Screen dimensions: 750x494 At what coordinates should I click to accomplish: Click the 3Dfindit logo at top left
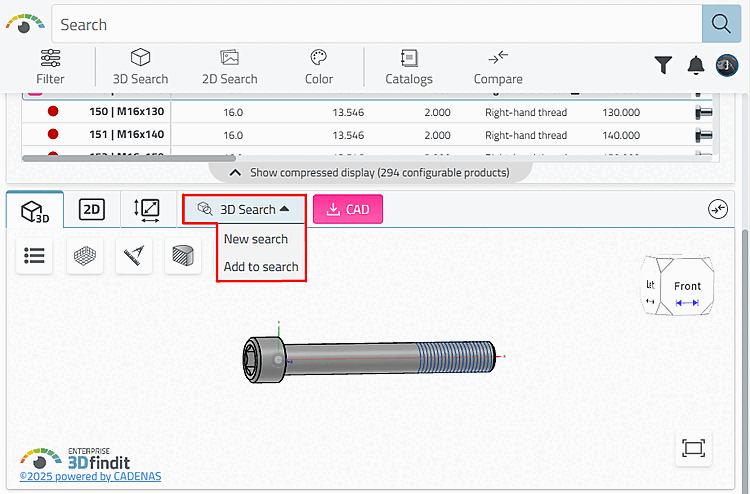(25, 24)
